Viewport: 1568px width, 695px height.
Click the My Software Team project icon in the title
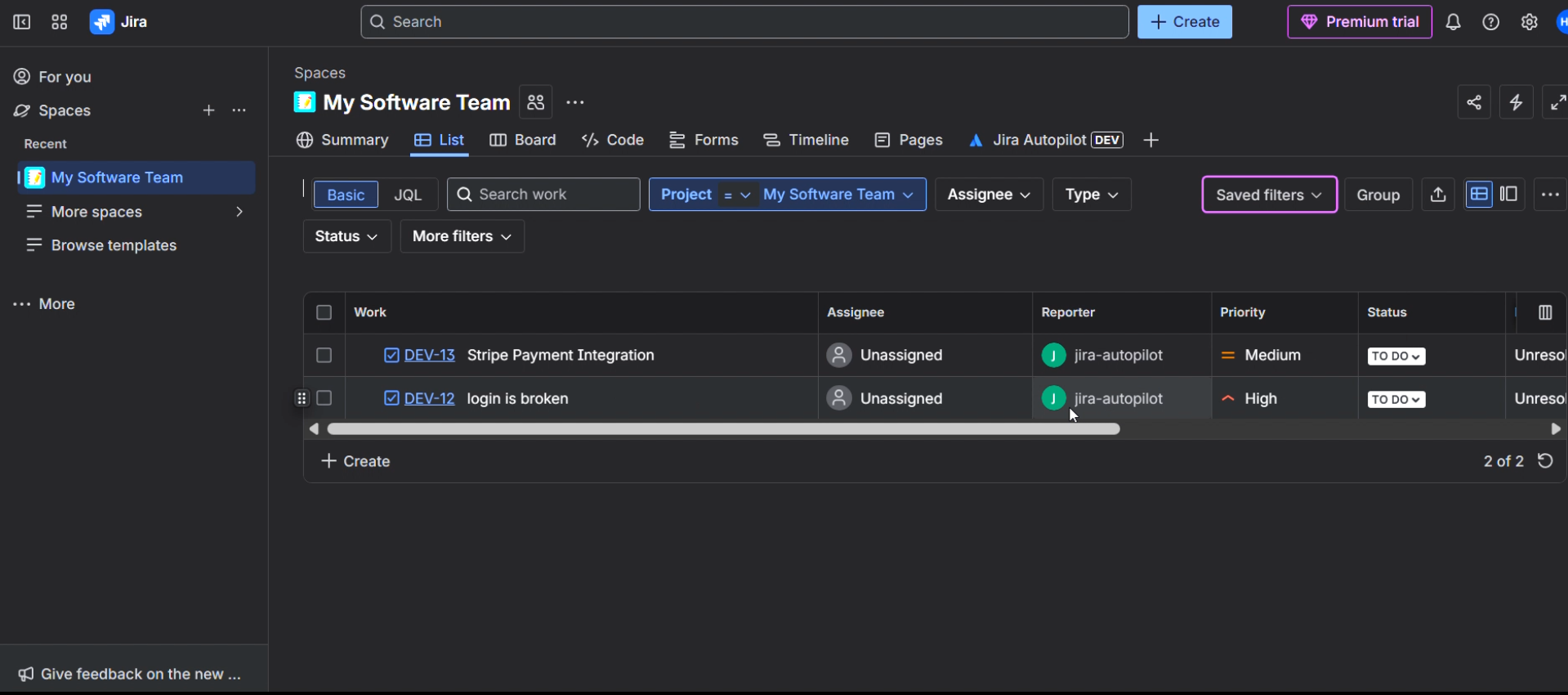coord(305,102)
